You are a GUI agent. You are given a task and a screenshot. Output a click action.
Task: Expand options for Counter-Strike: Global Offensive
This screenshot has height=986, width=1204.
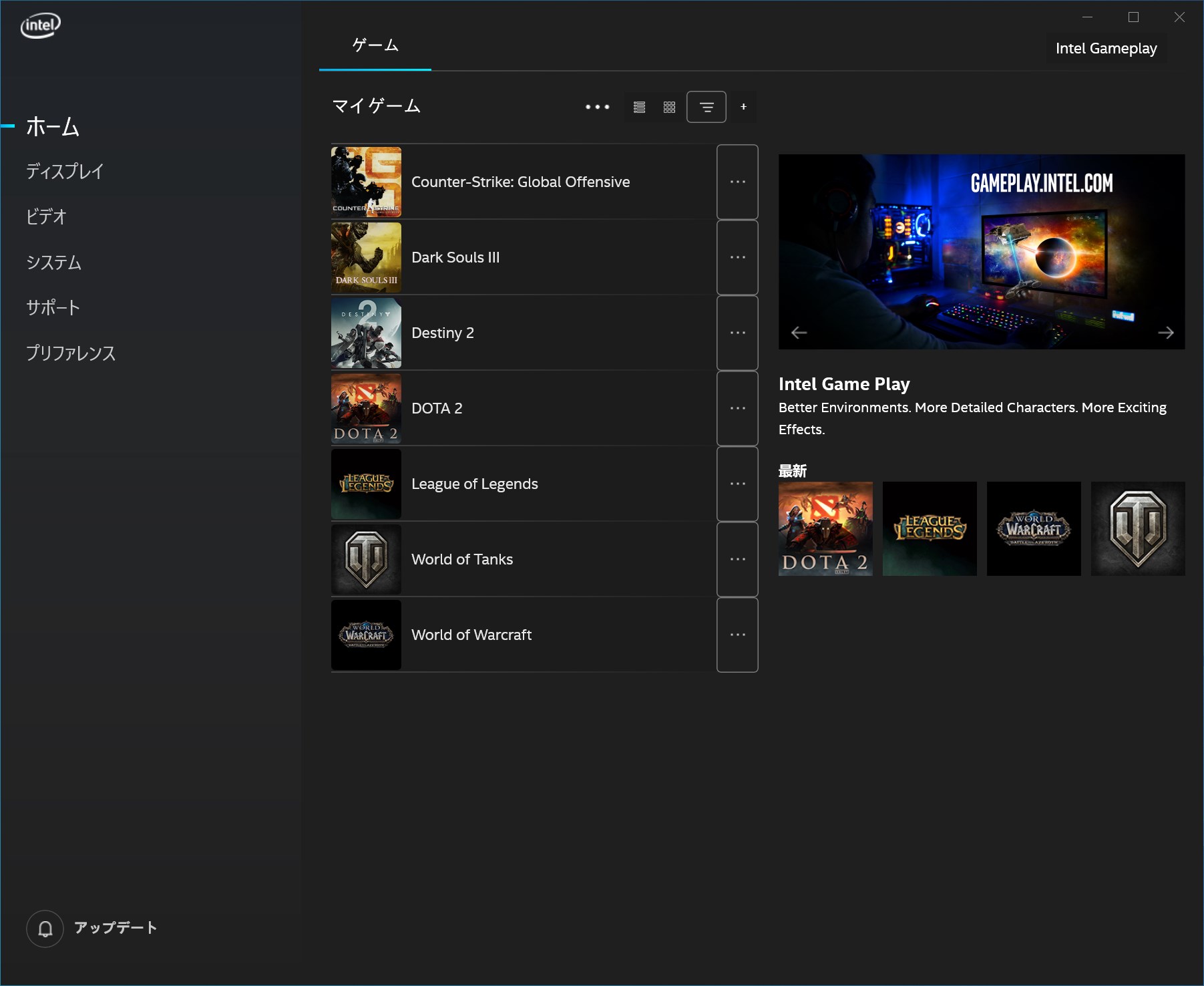(737, 182)
